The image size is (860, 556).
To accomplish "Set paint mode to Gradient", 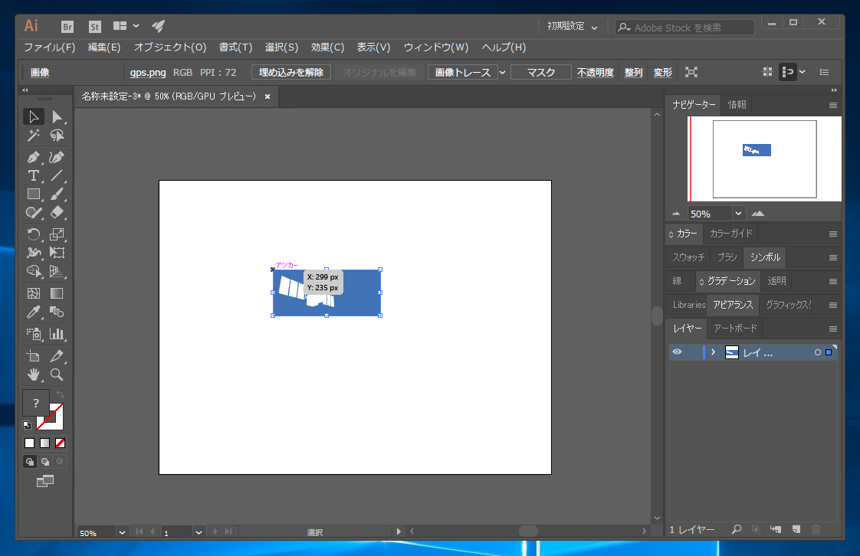I will coord(45,443).
